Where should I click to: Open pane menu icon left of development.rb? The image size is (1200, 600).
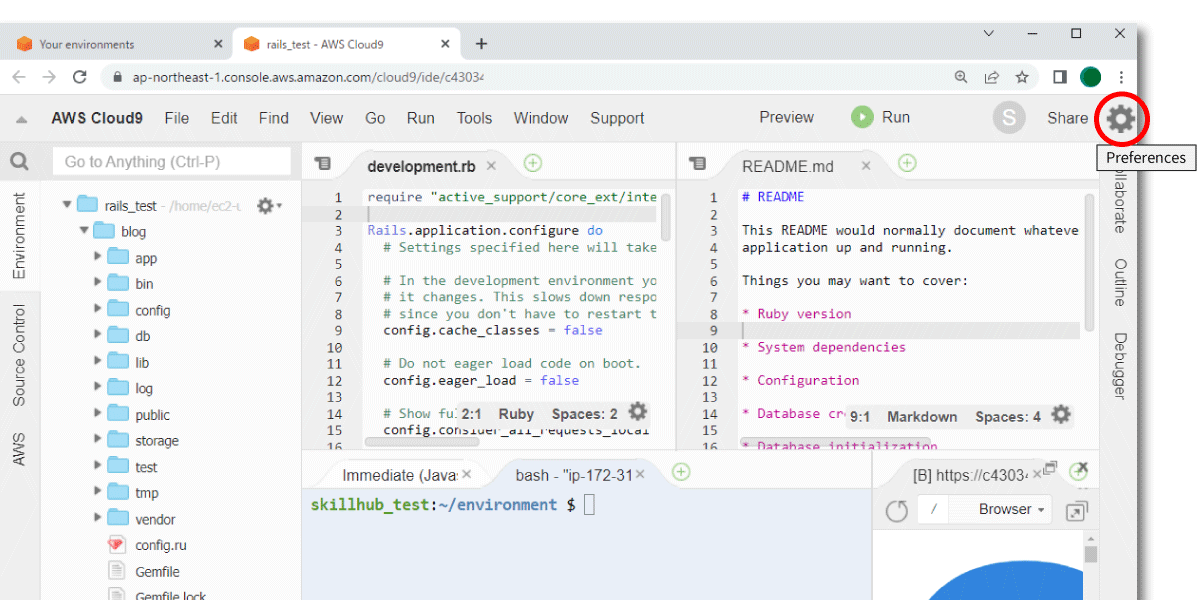(x=322, y=164)
